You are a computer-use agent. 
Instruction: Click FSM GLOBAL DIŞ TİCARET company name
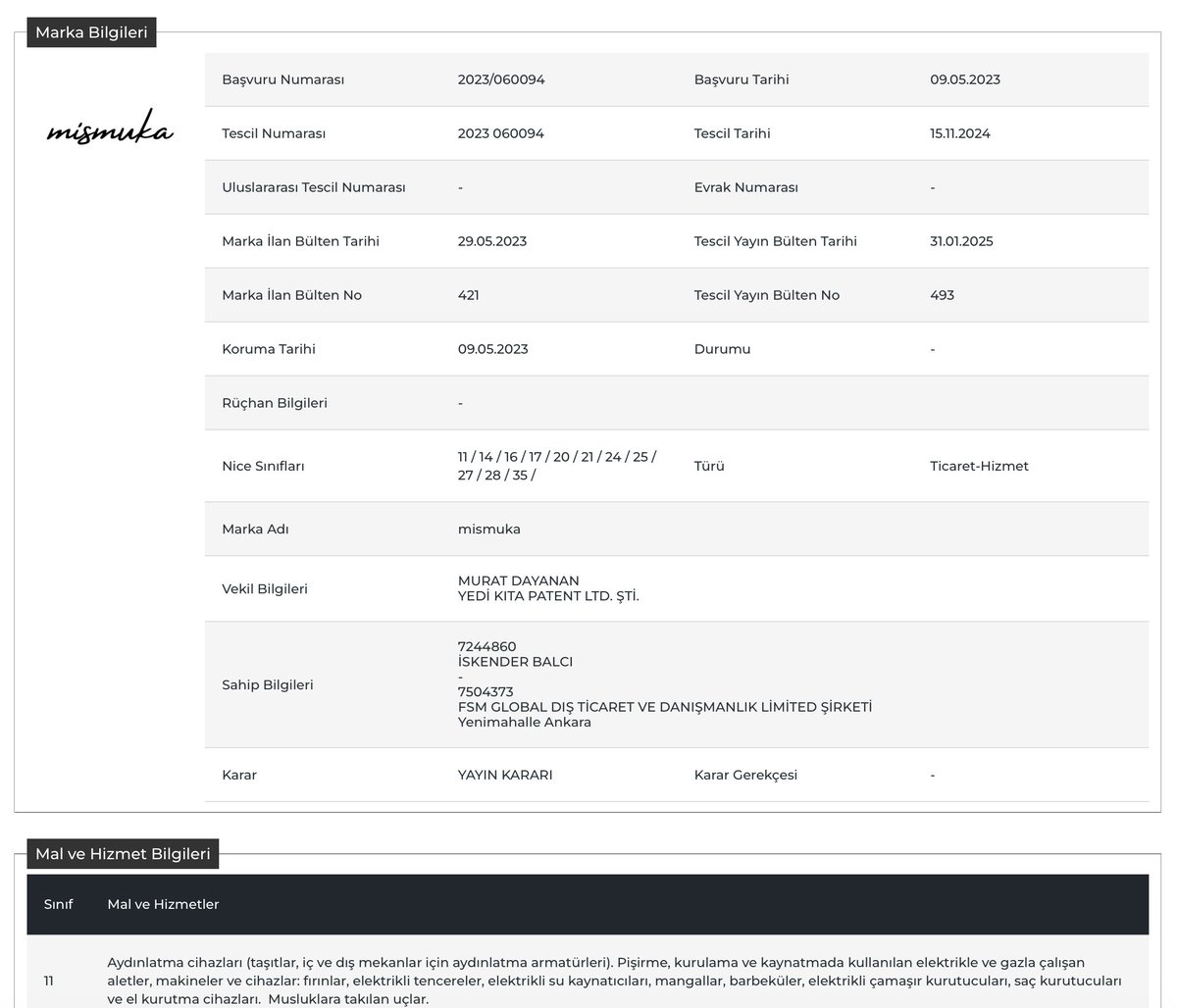tap(664, 707)
